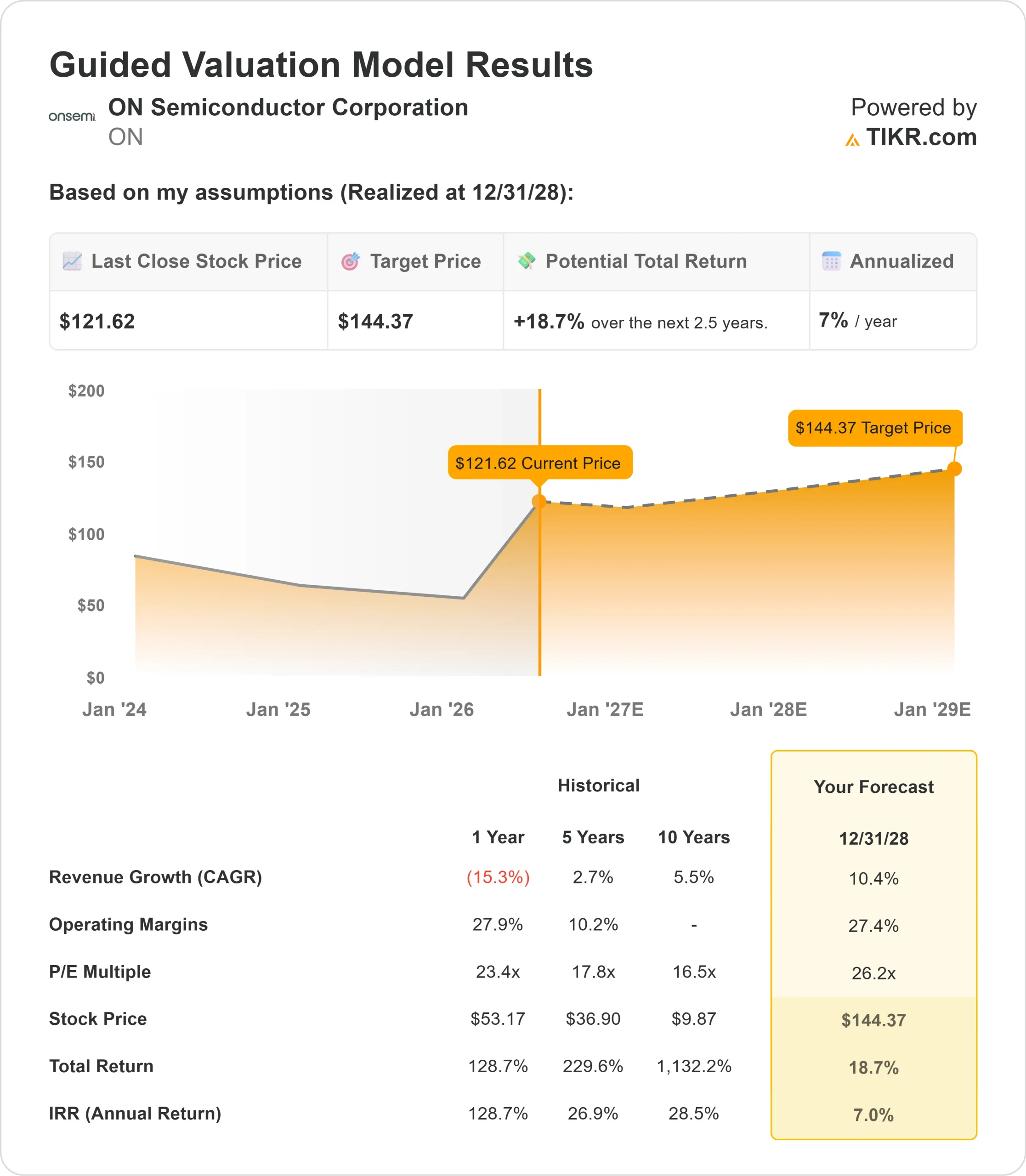
Task: Click the 1,132.2% ten-year total return
Action: click(x=694, y=1066)
